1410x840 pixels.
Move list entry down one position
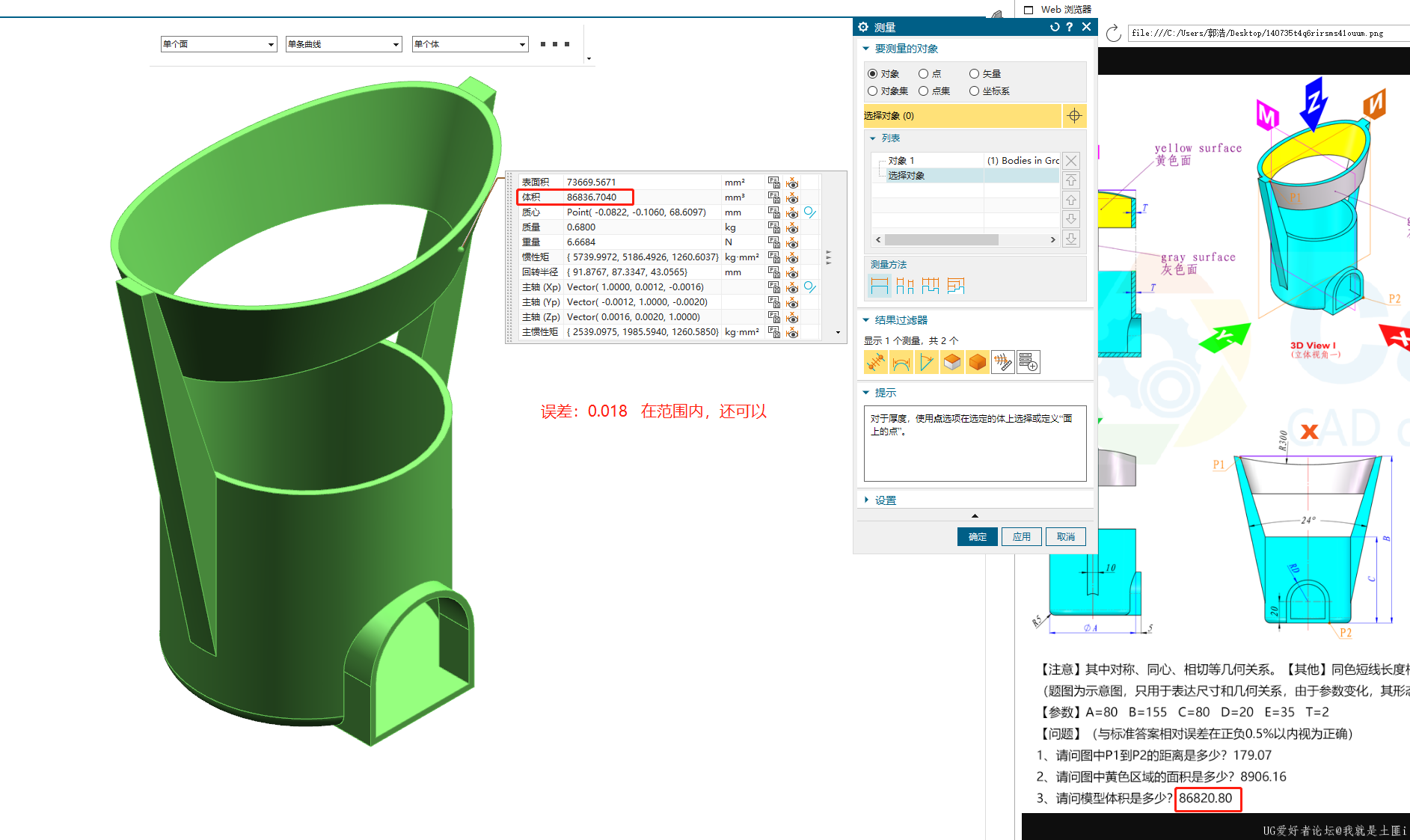1071,219
